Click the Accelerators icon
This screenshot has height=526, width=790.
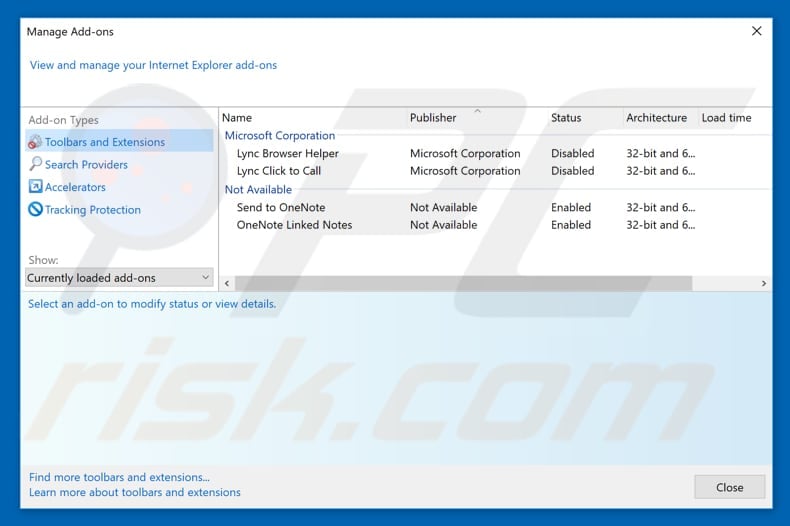click(35, 186)
